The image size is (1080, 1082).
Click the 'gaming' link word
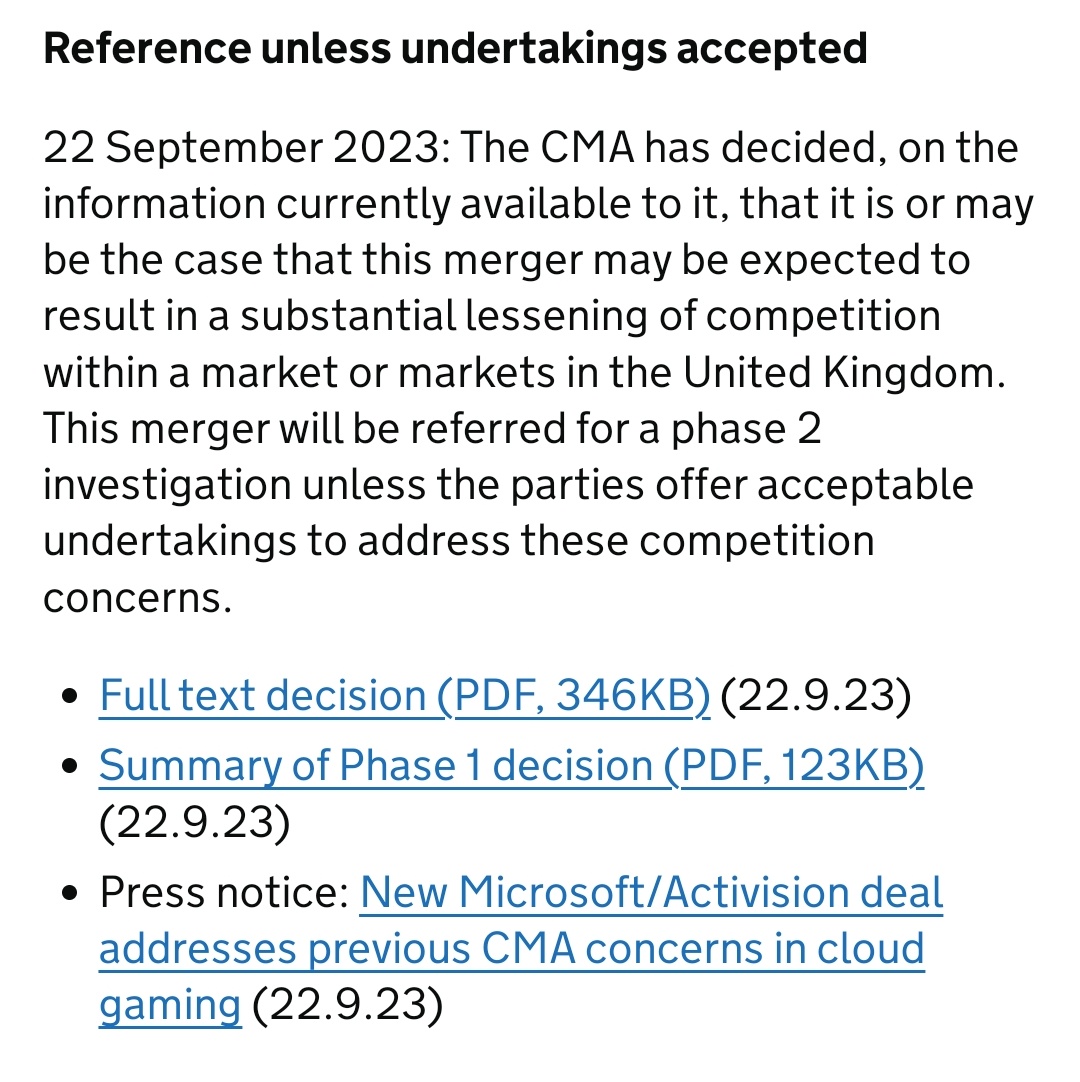170,1007
